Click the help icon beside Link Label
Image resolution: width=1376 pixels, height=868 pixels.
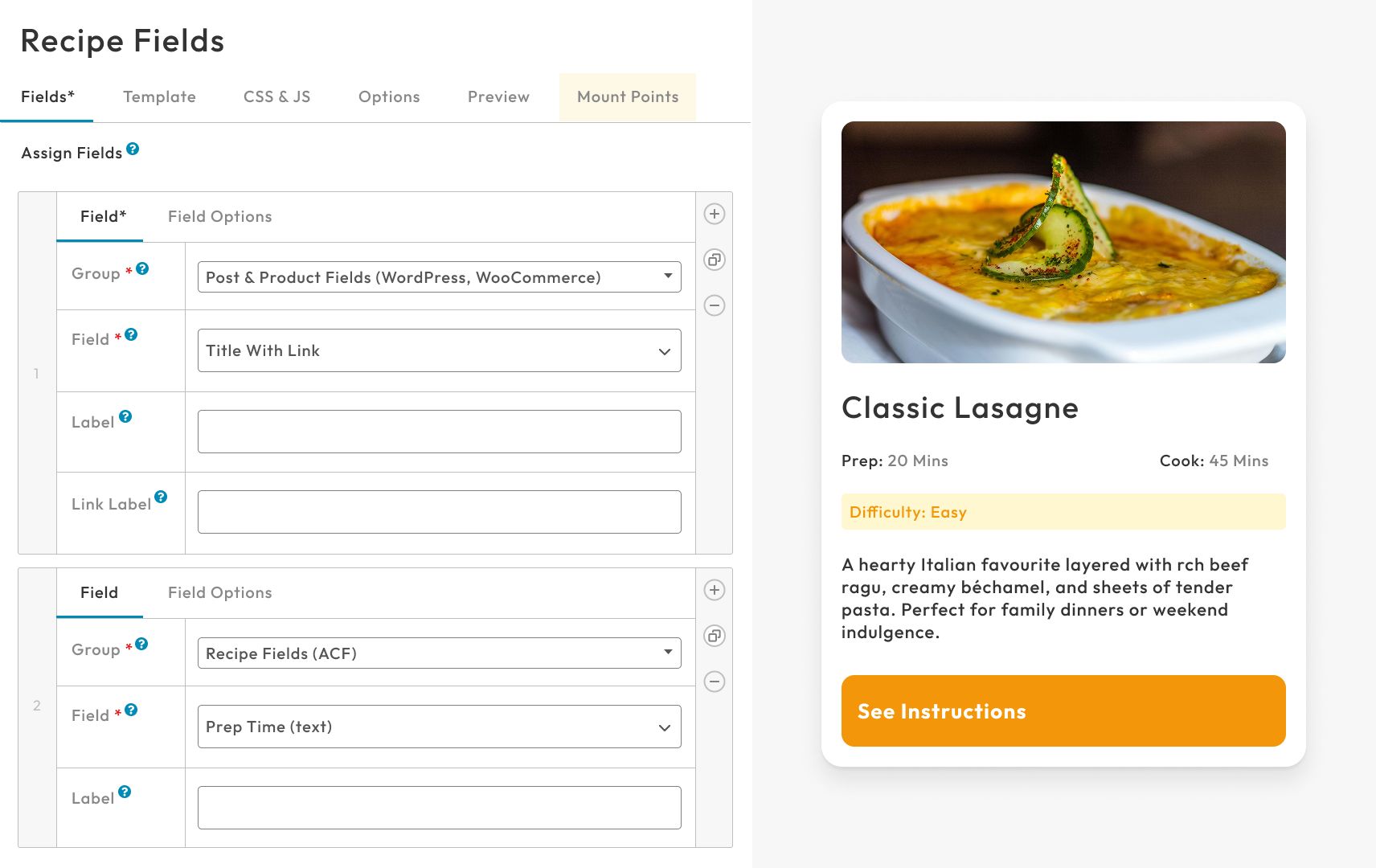pyautogui.click(x=161, y=497)
